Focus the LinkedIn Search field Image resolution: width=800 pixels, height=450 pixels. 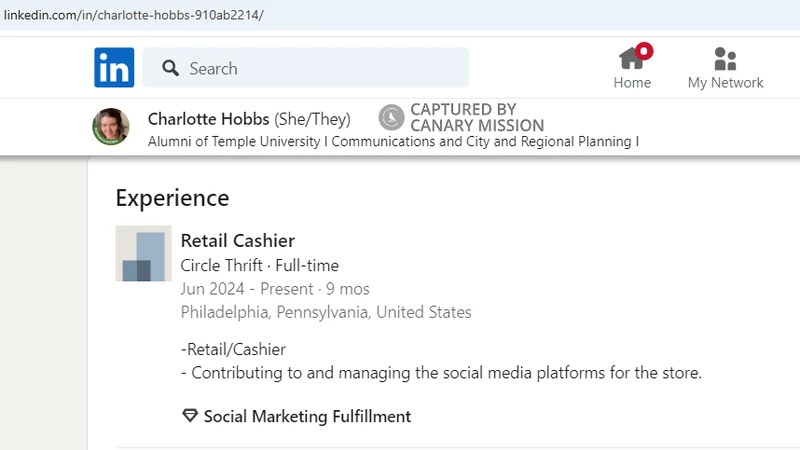[320, 68]
